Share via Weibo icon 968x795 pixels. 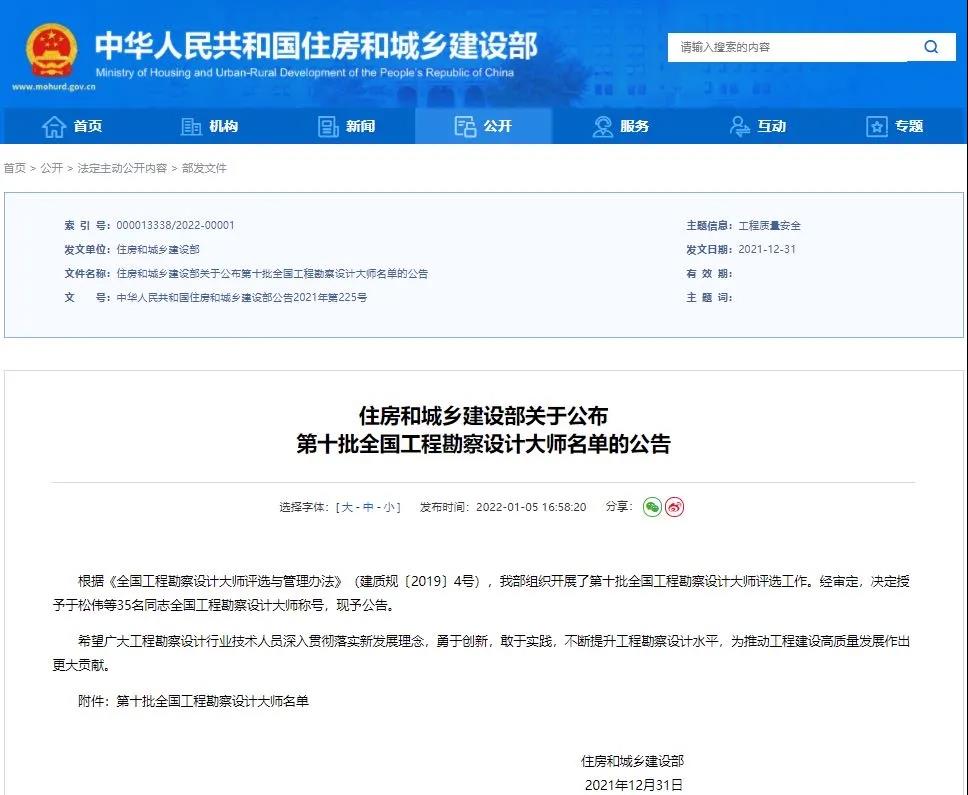[x=674, y=507]
